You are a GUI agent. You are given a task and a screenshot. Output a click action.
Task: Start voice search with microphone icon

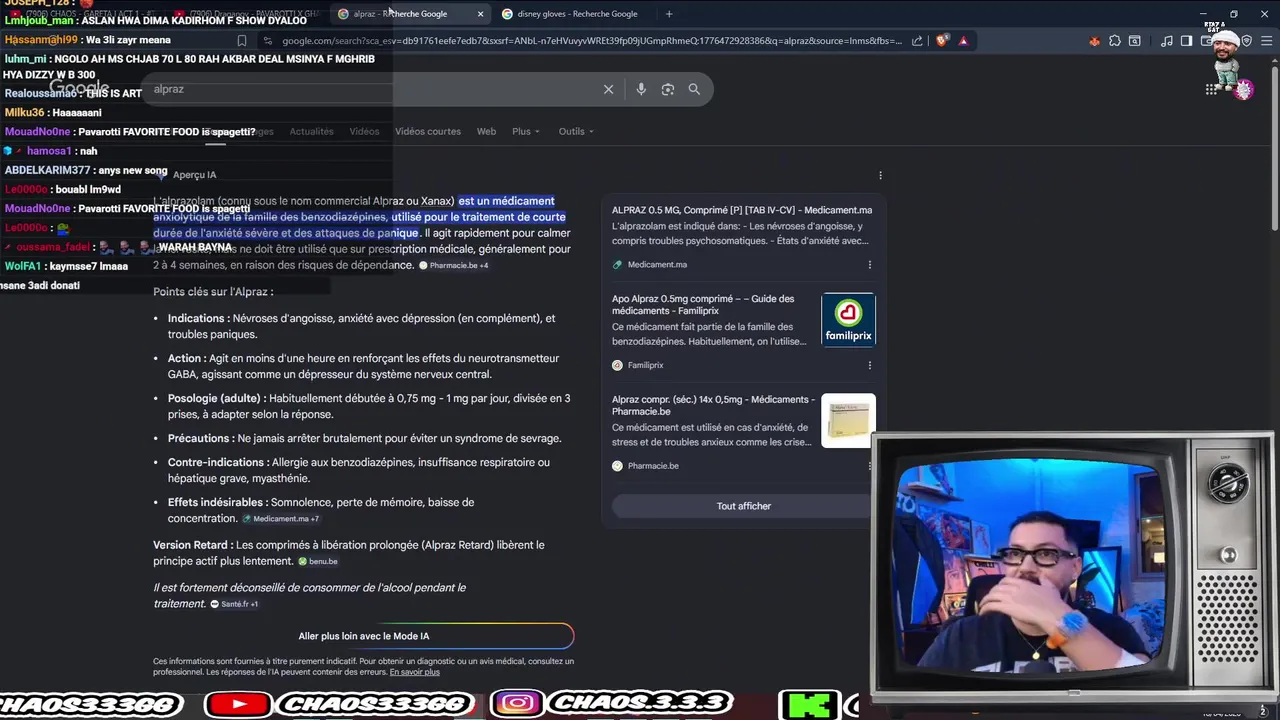(641, 89)
